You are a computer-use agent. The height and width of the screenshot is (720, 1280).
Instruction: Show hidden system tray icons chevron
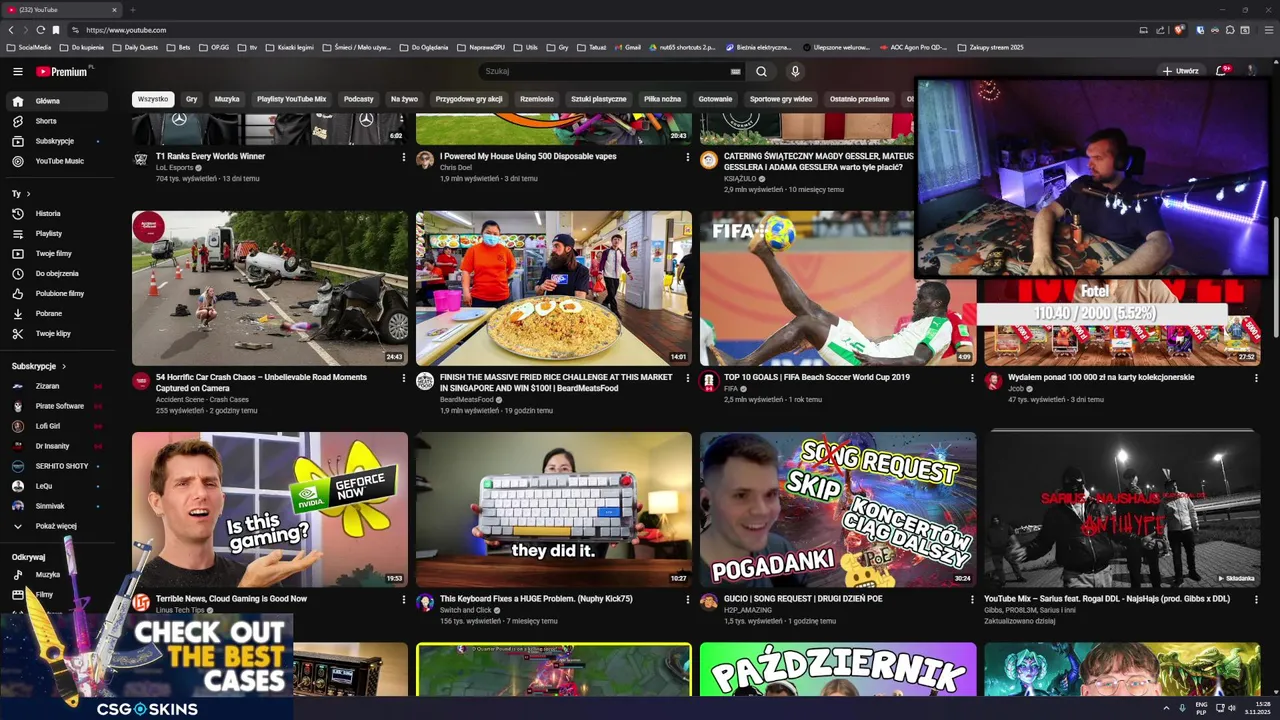pos(1166,708)
